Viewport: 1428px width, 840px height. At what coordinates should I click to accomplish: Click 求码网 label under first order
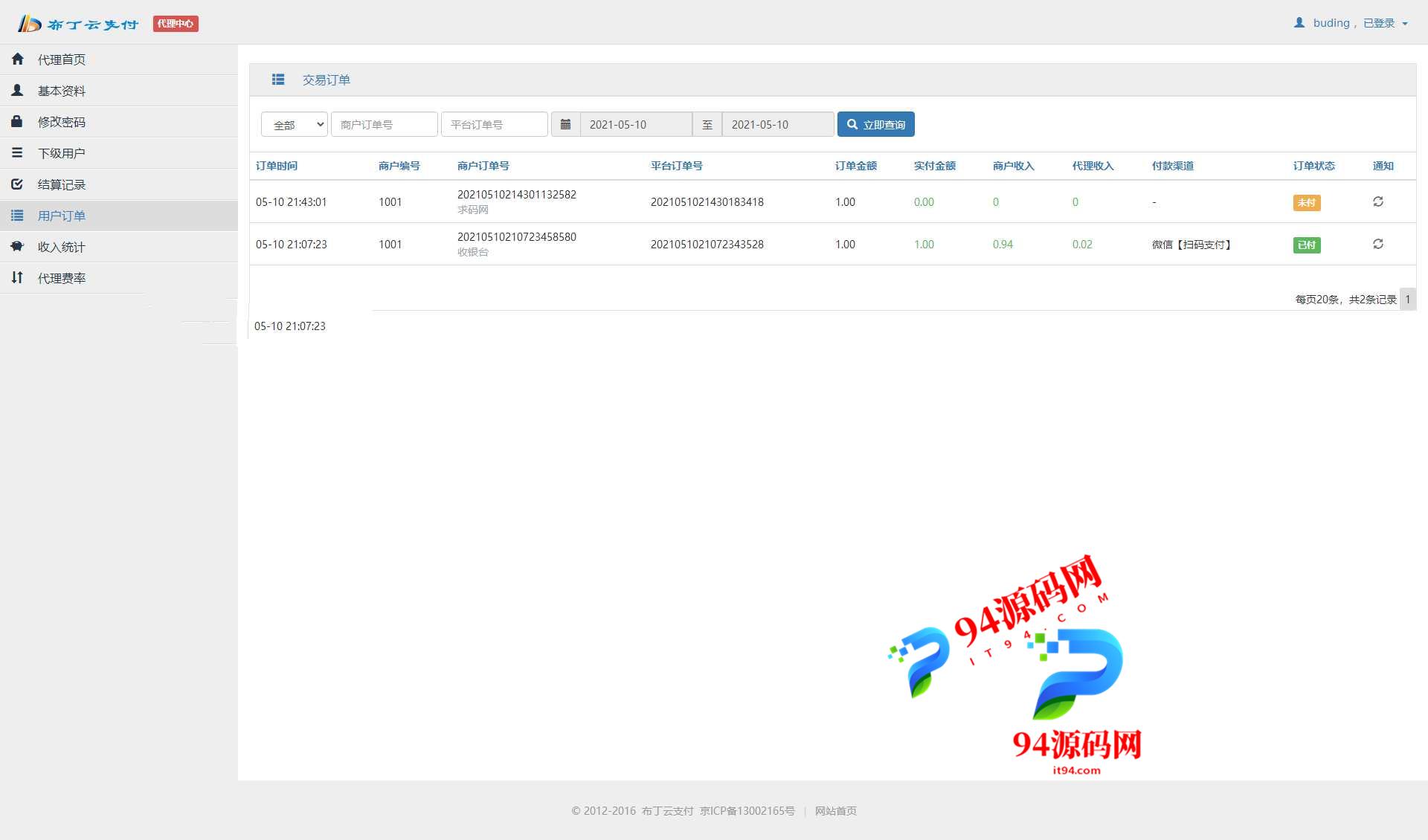point(473,210)
